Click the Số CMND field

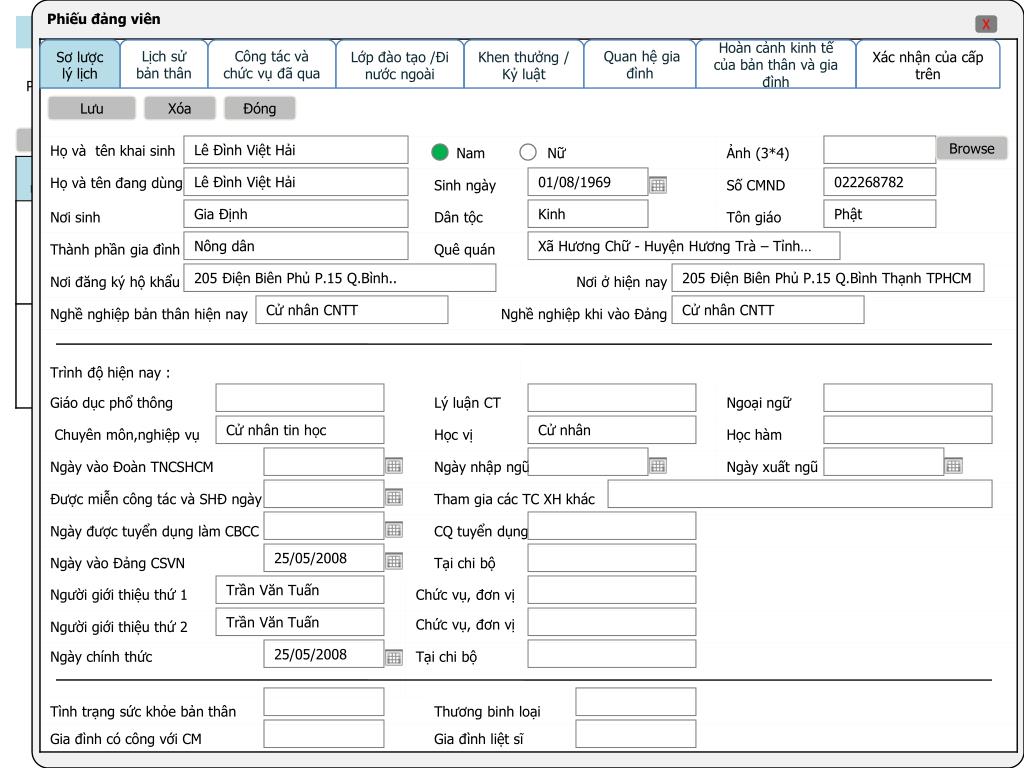click(880, 182)
